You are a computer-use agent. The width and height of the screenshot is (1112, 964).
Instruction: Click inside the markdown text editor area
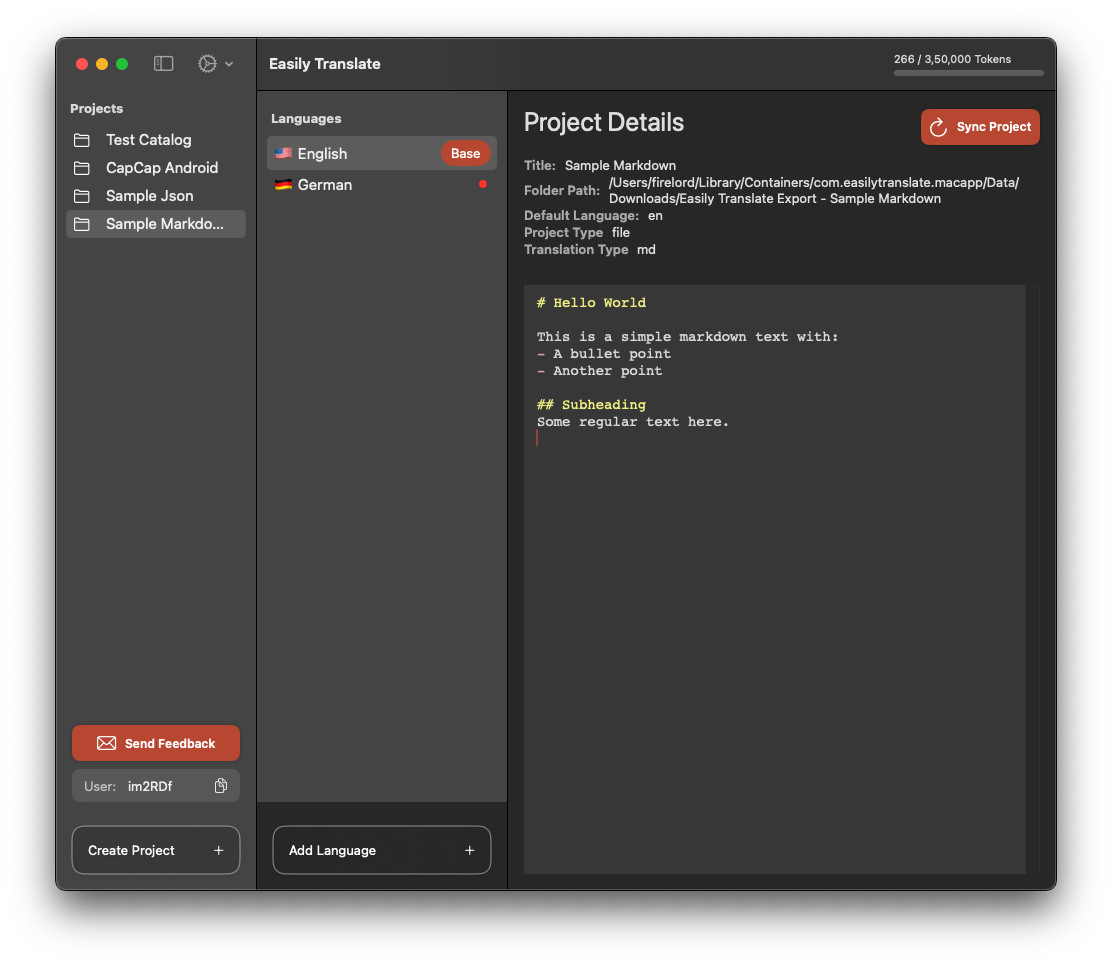click(x=774, y=579)
